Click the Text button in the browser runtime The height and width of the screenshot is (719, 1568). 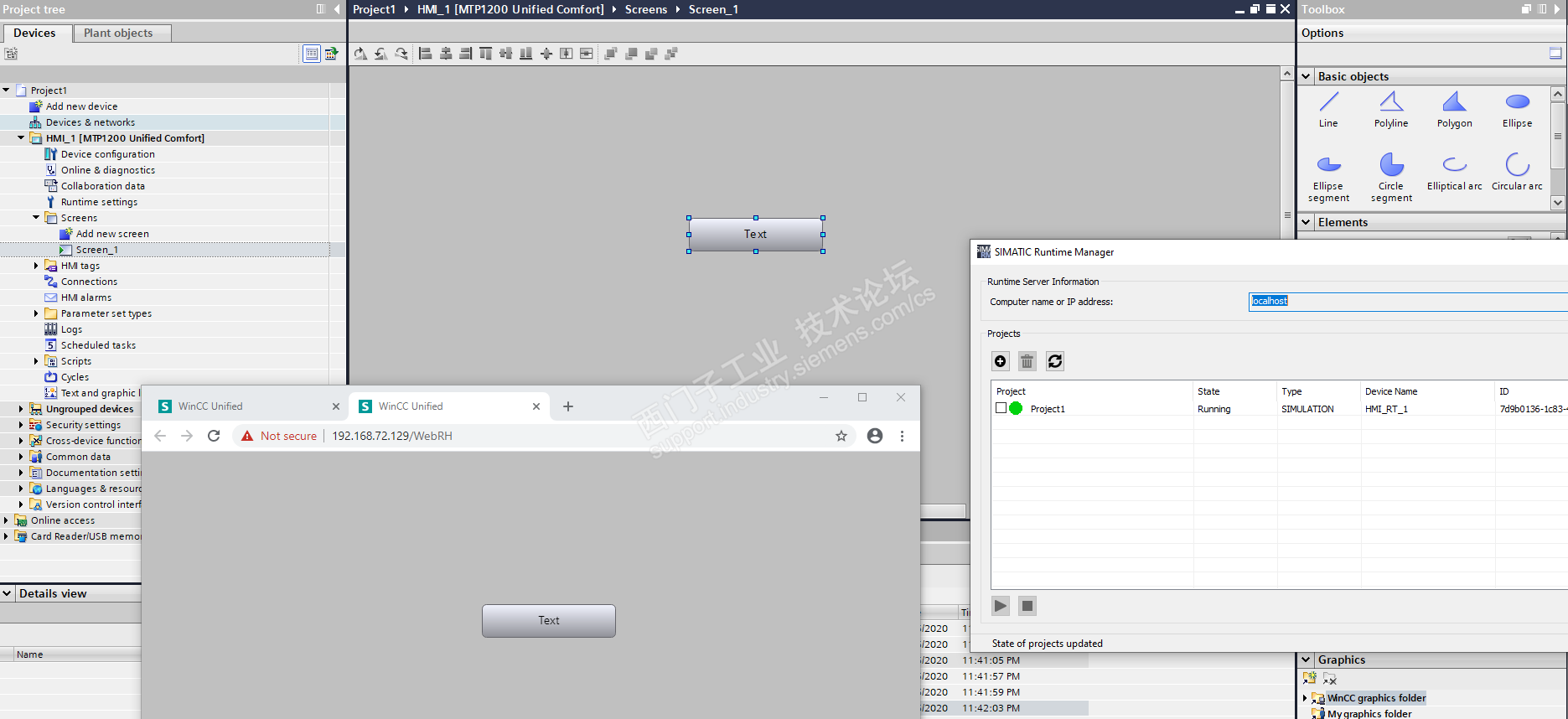(549, 621)
